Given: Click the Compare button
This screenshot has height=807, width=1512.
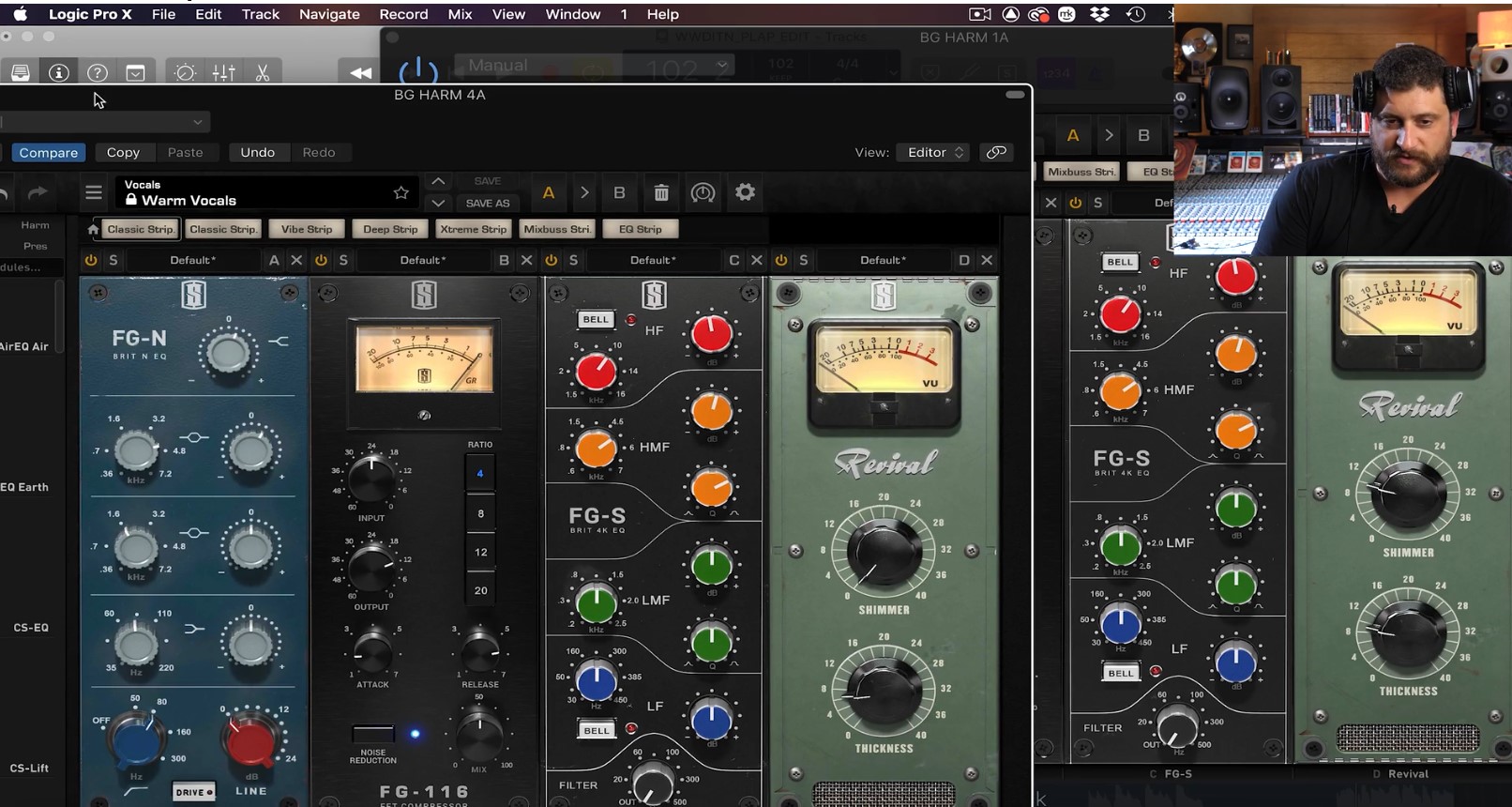Looking at the screenshot, I should pos(49,152).
